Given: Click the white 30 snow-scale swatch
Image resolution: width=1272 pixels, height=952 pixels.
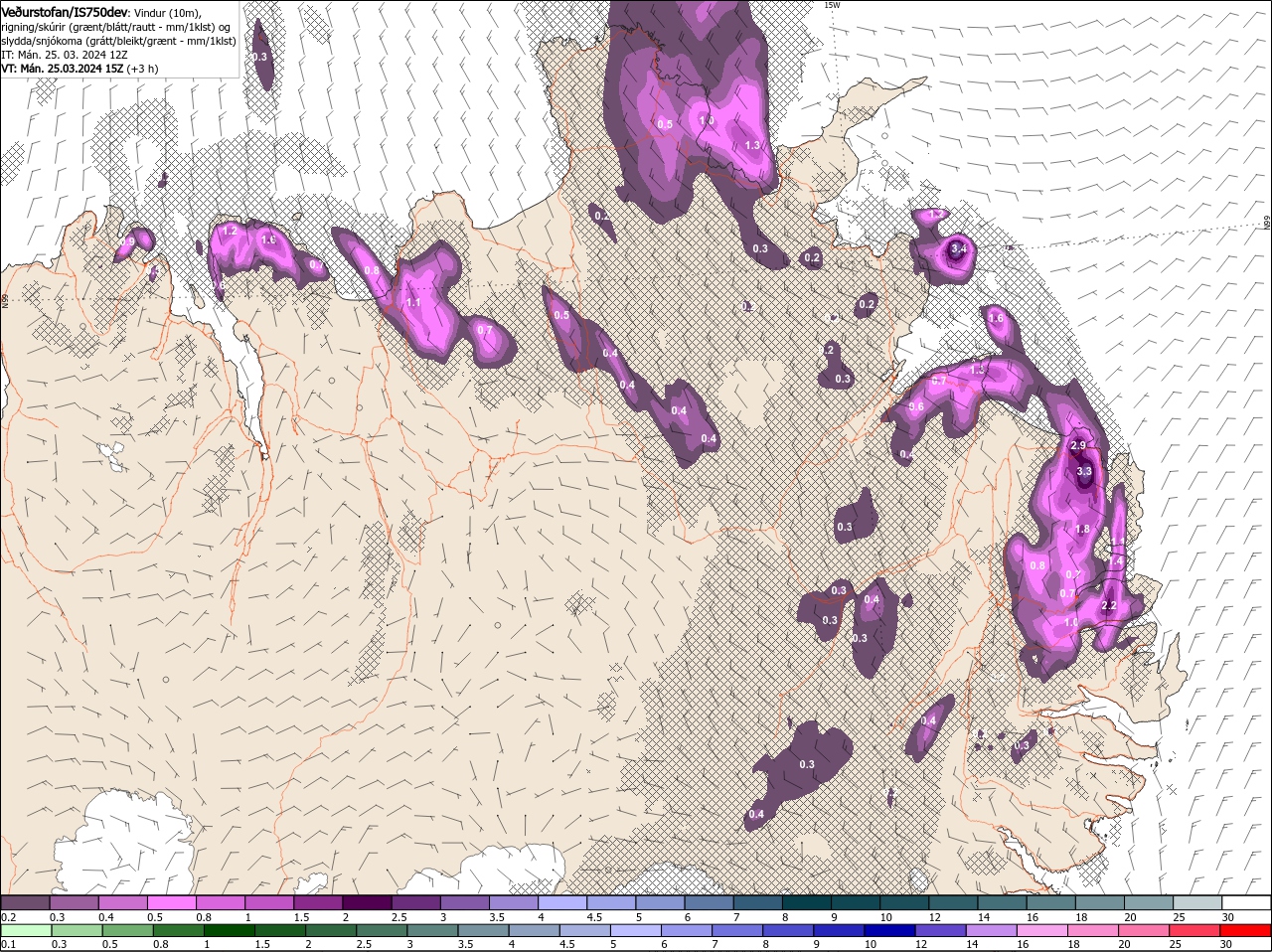Looking at the screenshot, I should [x=1245, y=902].
